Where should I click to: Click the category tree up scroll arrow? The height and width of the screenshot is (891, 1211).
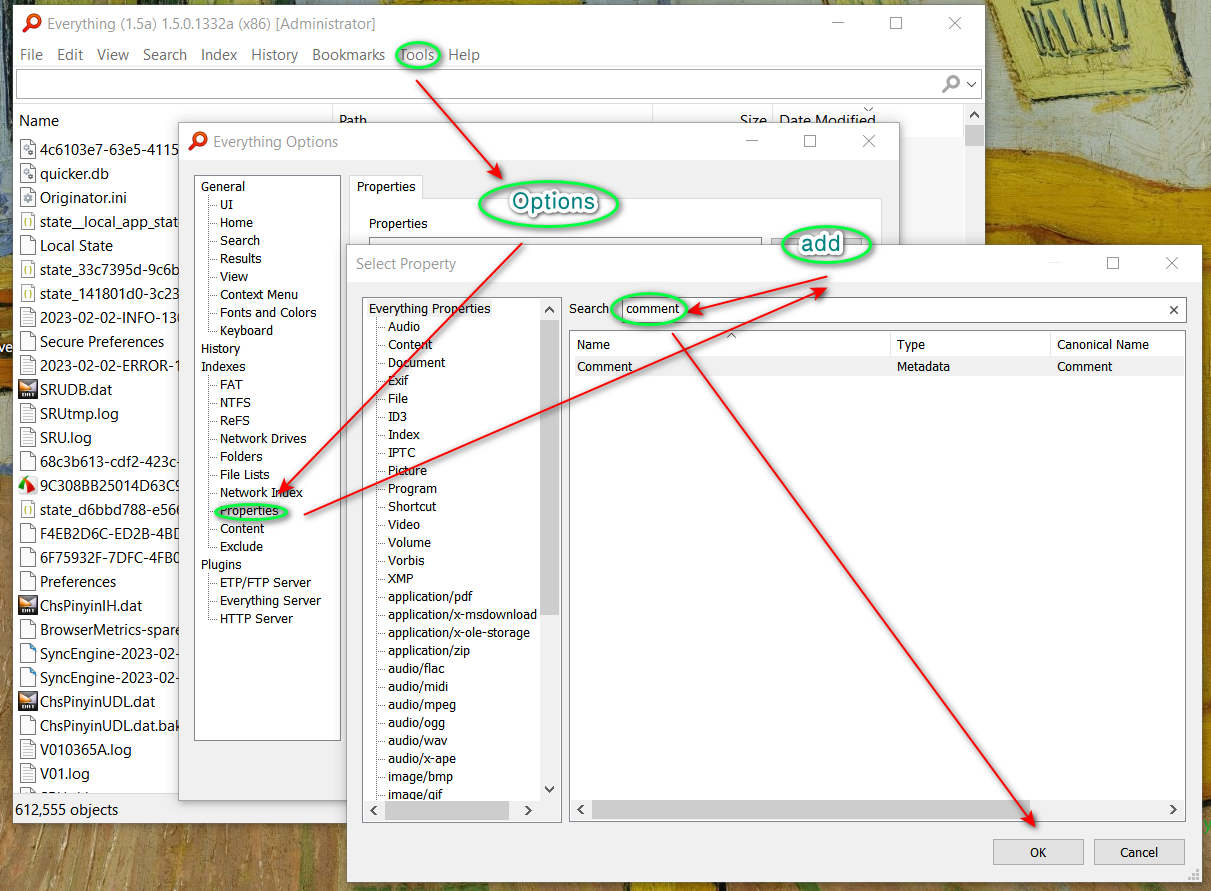pyautogui.click(x=550, y=309)
